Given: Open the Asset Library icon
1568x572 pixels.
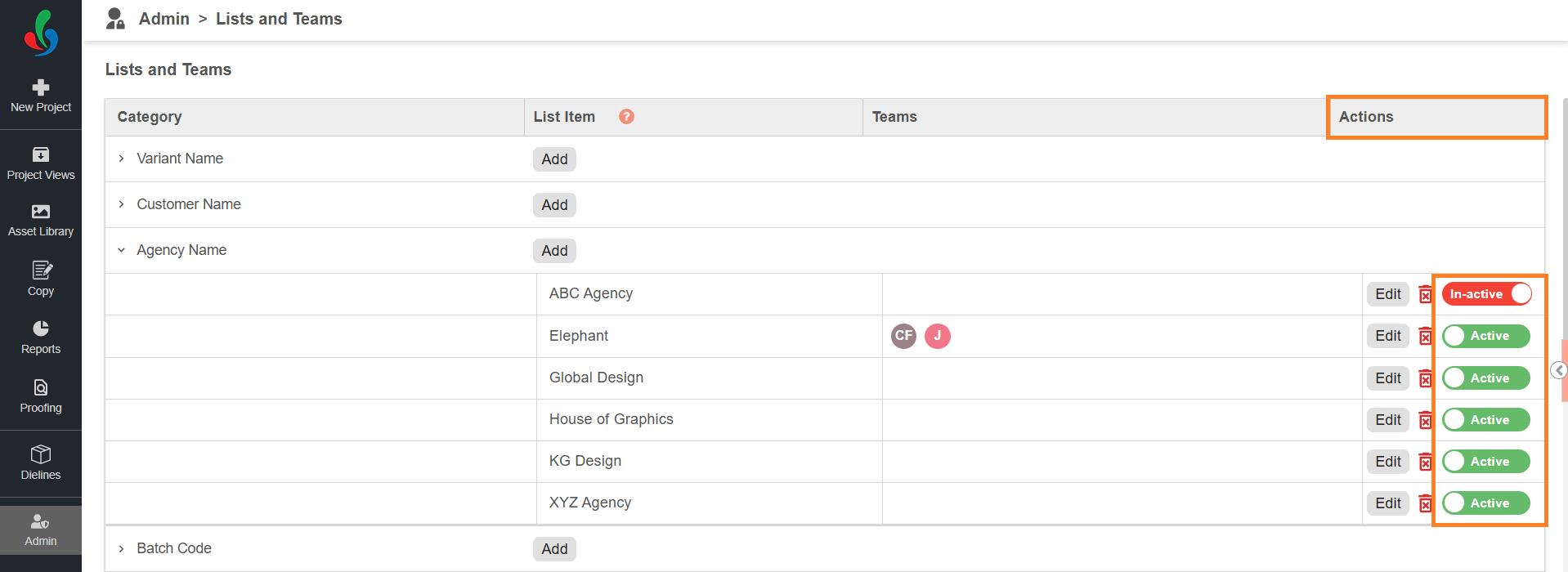Looking at the screenshot, I should click(41, 212).
